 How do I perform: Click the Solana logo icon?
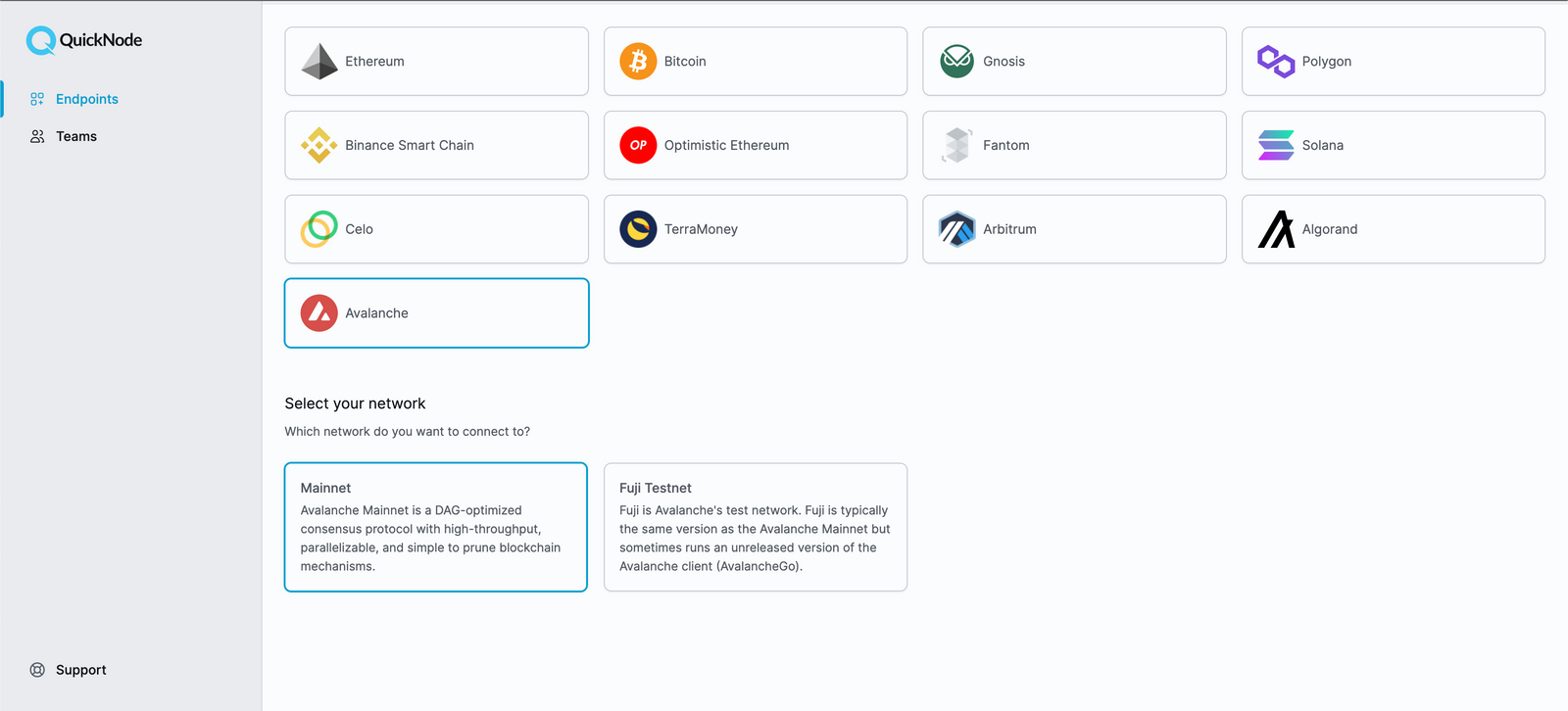(x=1275, y=145)
